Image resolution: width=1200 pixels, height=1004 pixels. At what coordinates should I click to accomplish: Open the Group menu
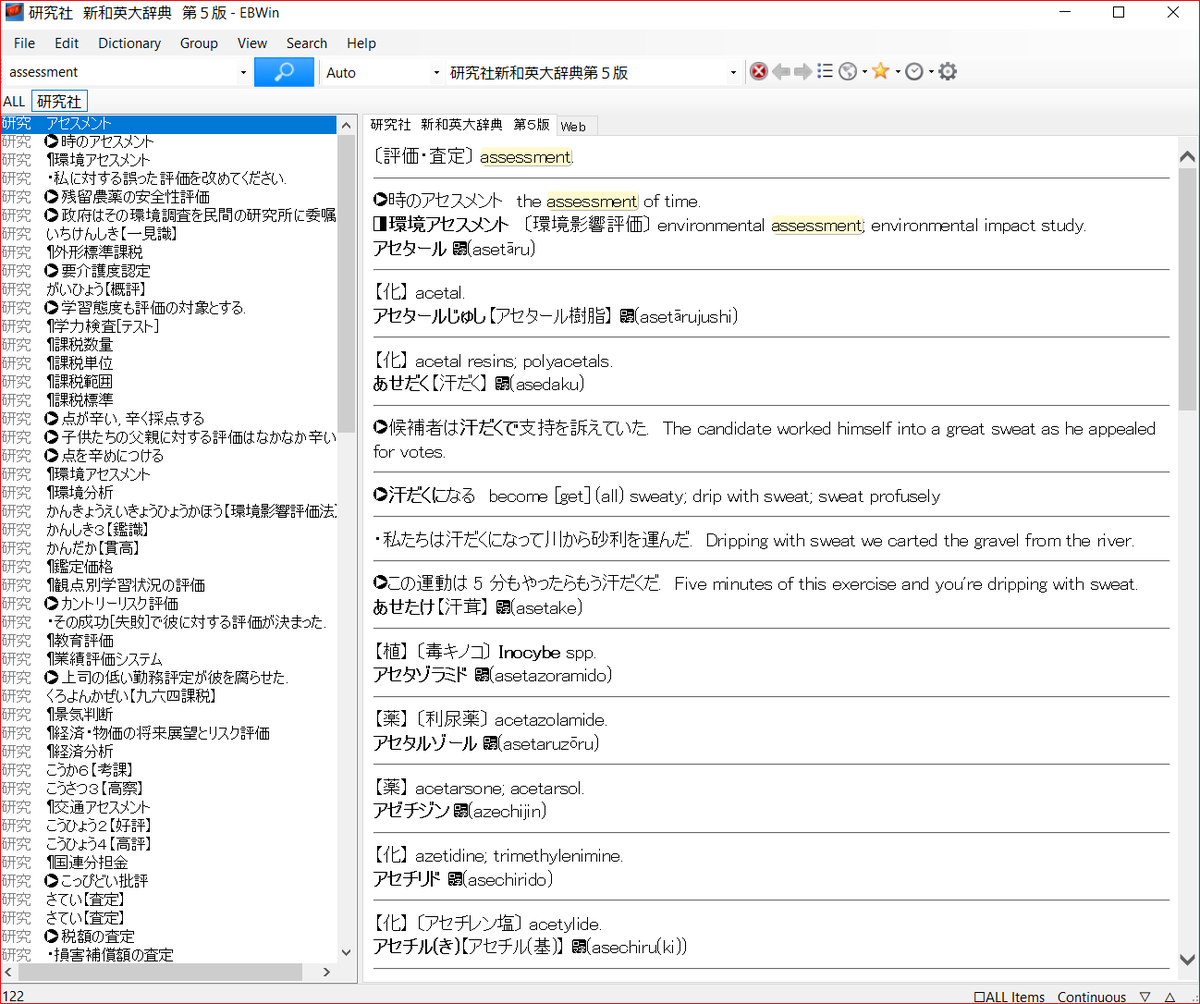(x=199, y=43)
